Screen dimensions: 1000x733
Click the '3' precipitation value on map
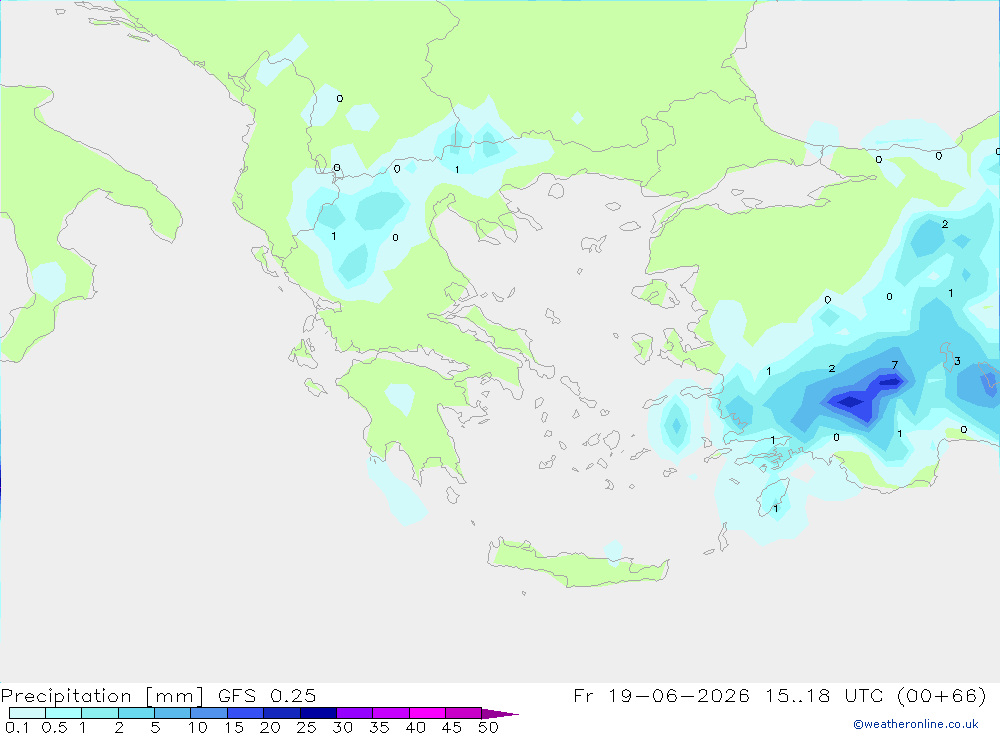[957, 361]
